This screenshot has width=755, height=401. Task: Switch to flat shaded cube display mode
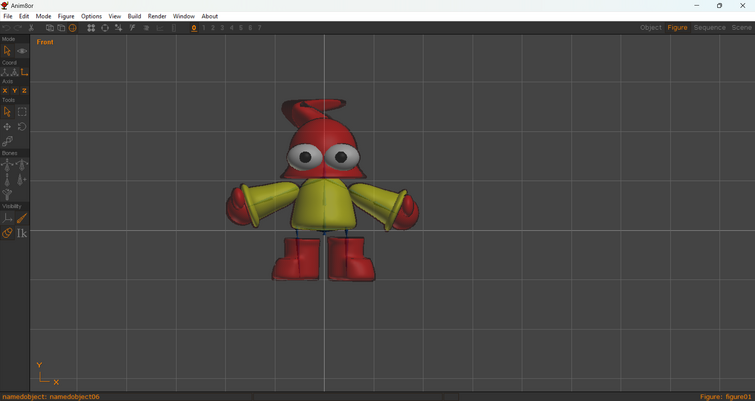(61, 28)
